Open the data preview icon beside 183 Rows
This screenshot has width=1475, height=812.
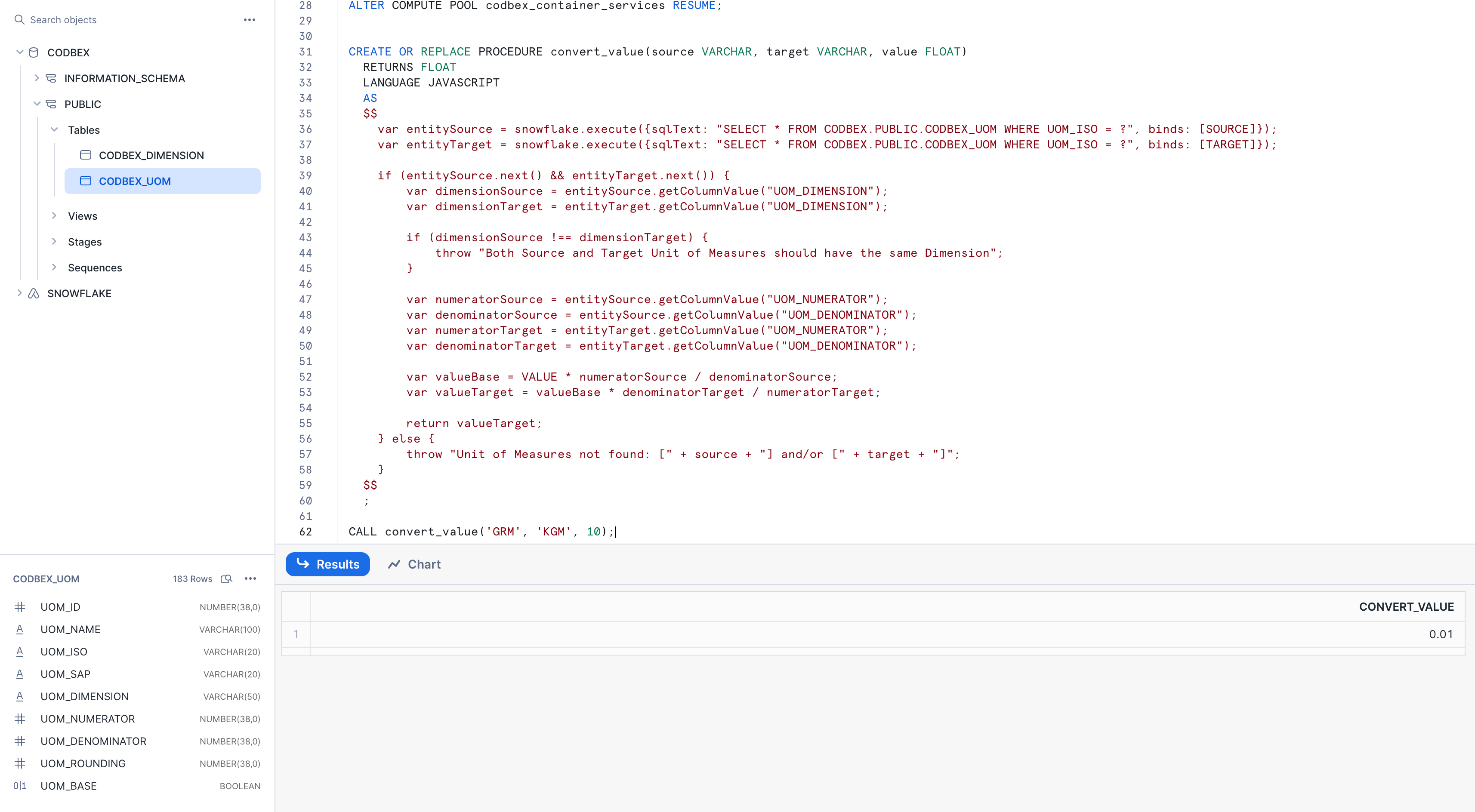(227, 578)
